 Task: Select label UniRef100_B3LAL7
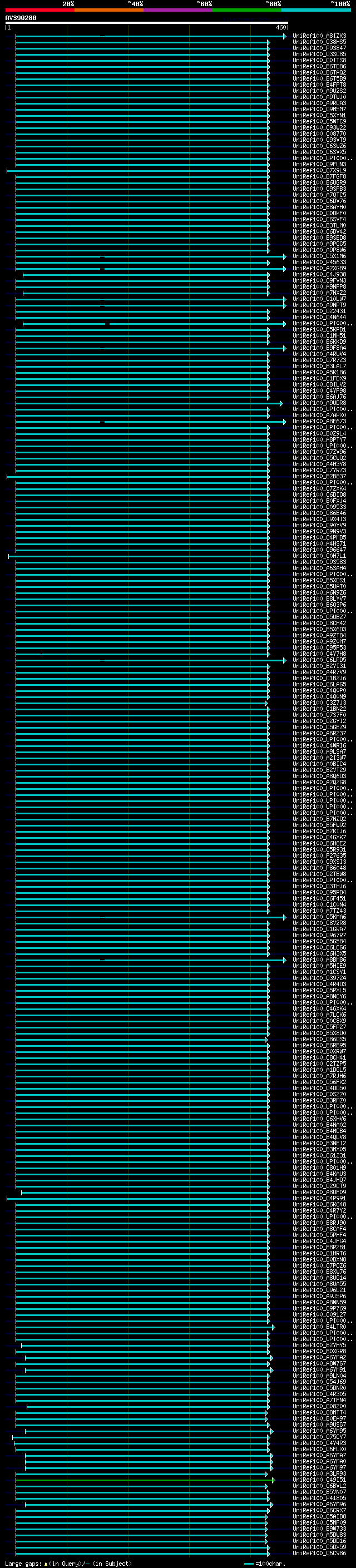click(319, 367)
